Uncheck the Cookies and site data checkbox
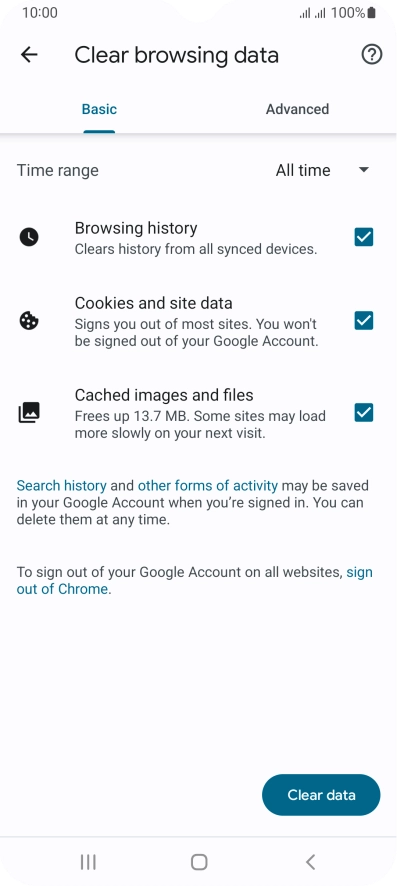The height and width of the screenshot is (886, 397). click(x=364, y=321)
